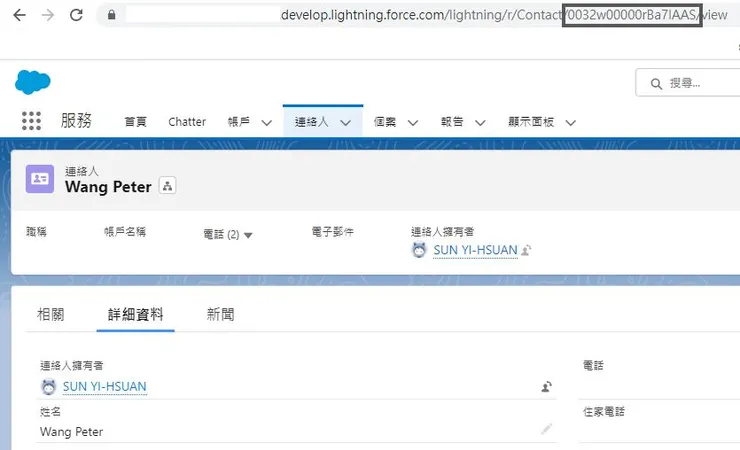Viewport: 740px width, 450px height.
Task: Click the 電子郵件 field label
Action: pyautogui.click(x=333, y=232)
